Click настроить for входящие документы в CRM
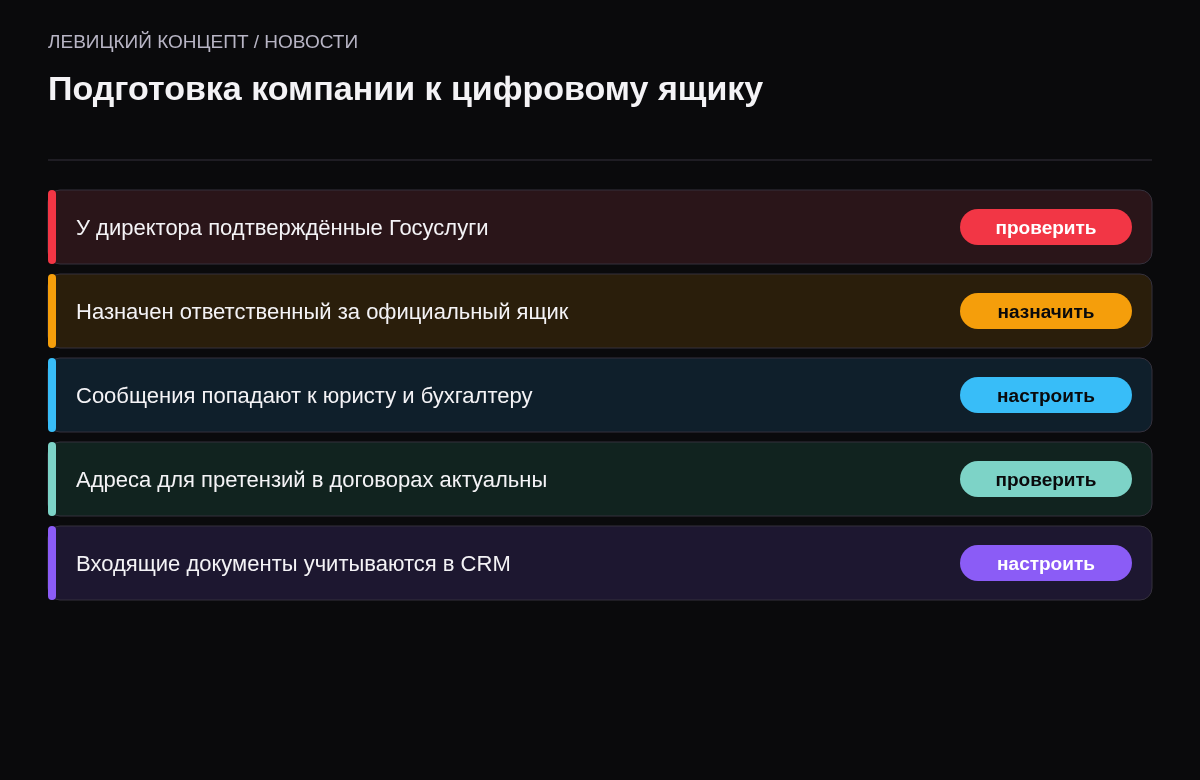The image size is (1200, 780). click(x=1046, y=563)
